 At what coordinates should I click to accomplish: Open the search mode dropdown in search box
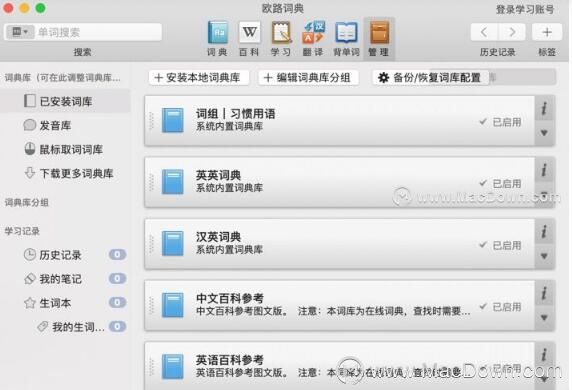point(20,32)
